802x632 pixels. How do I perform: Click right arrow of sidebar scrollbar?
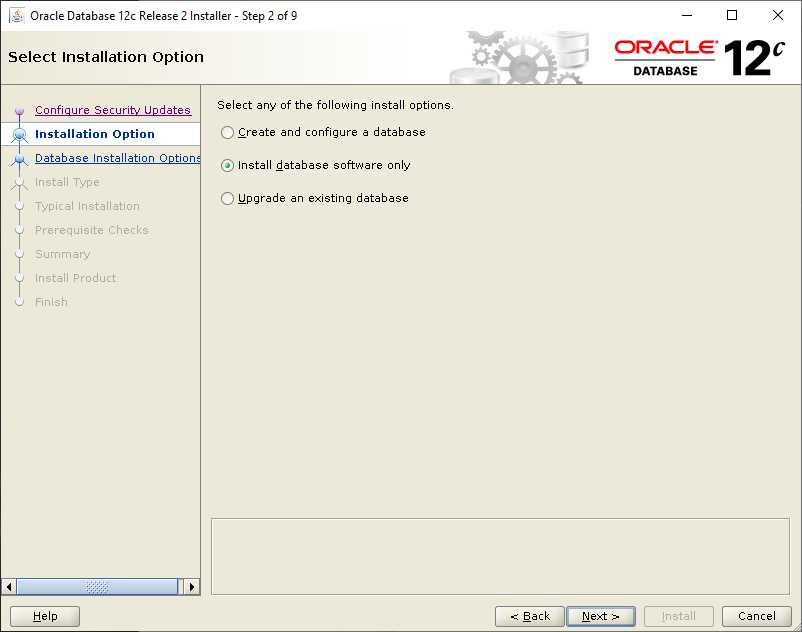tap(192, 586)
